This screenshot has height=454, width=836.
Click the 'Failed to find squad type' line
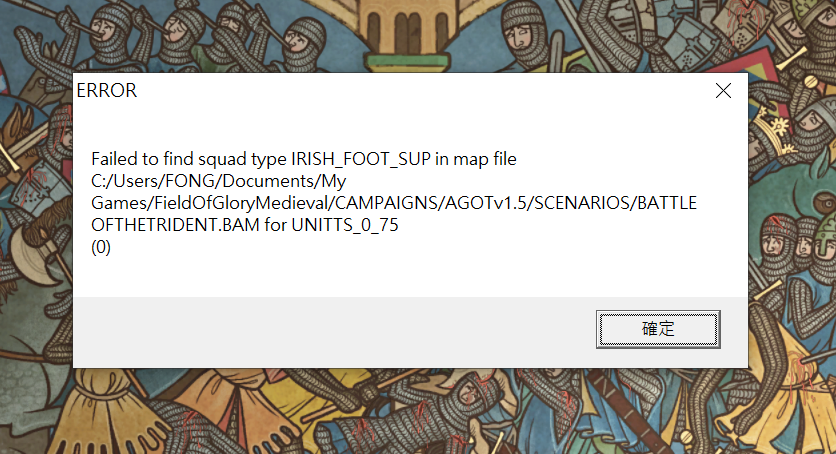tap(303, 160)
